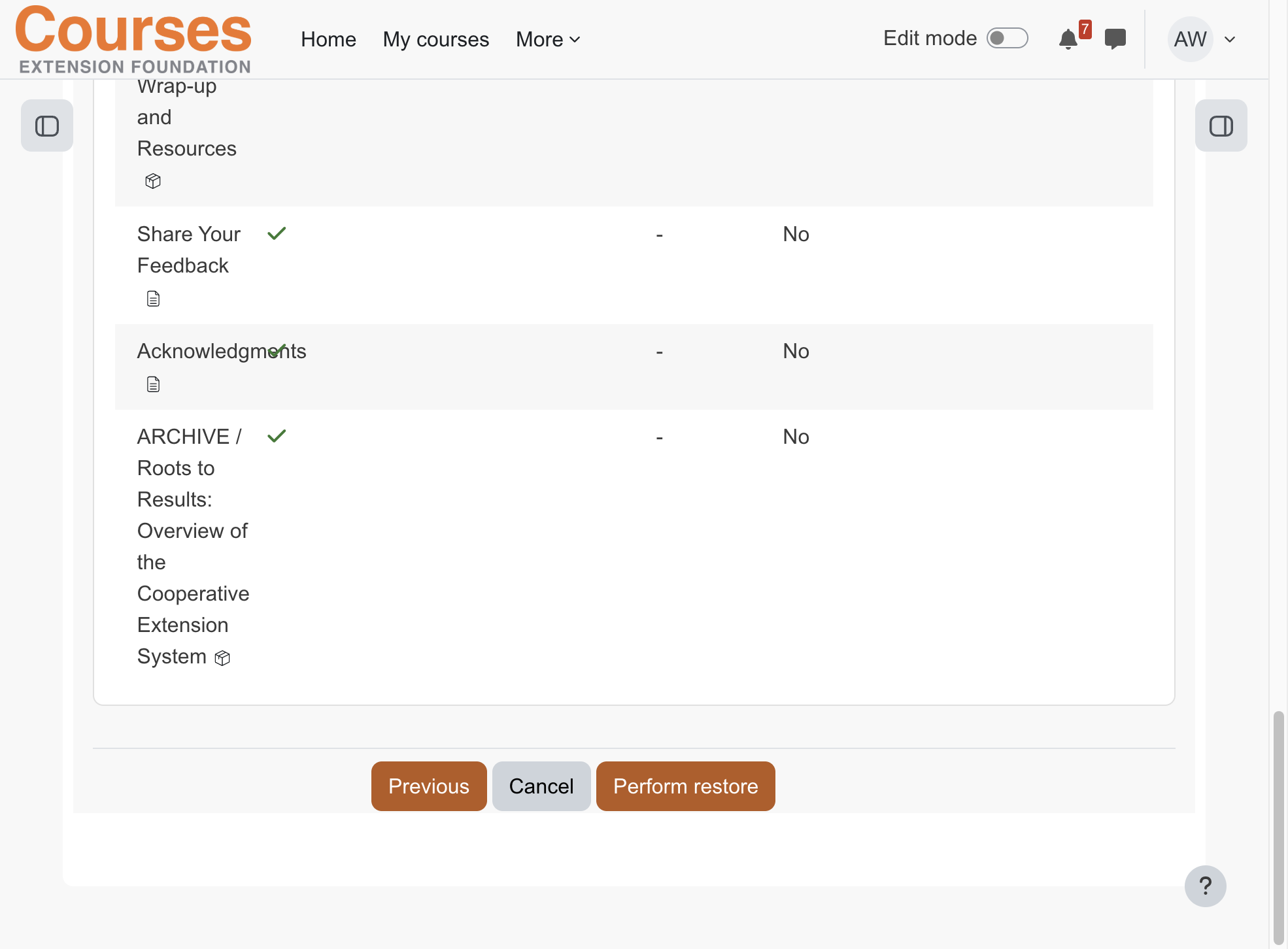1288x949 pixels.
Task: Click the Courses Extension Foundation logo
Action: coord(133,39)
